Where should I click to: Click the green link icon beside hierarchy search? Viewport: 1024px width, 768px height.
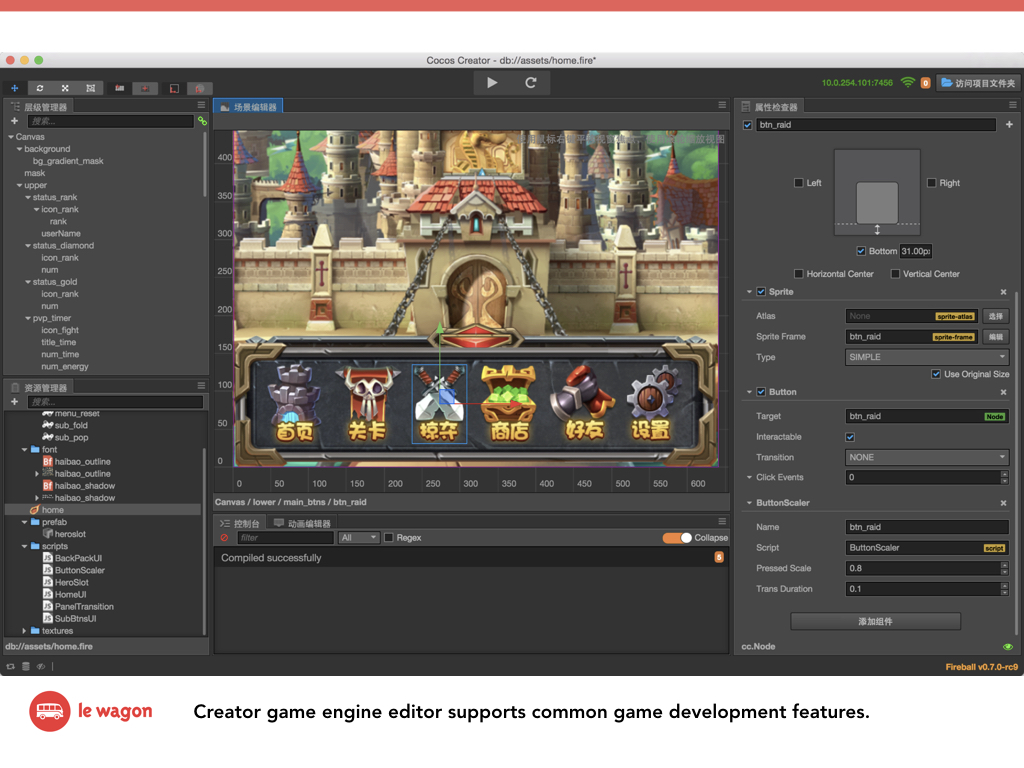tap(202, 121)
